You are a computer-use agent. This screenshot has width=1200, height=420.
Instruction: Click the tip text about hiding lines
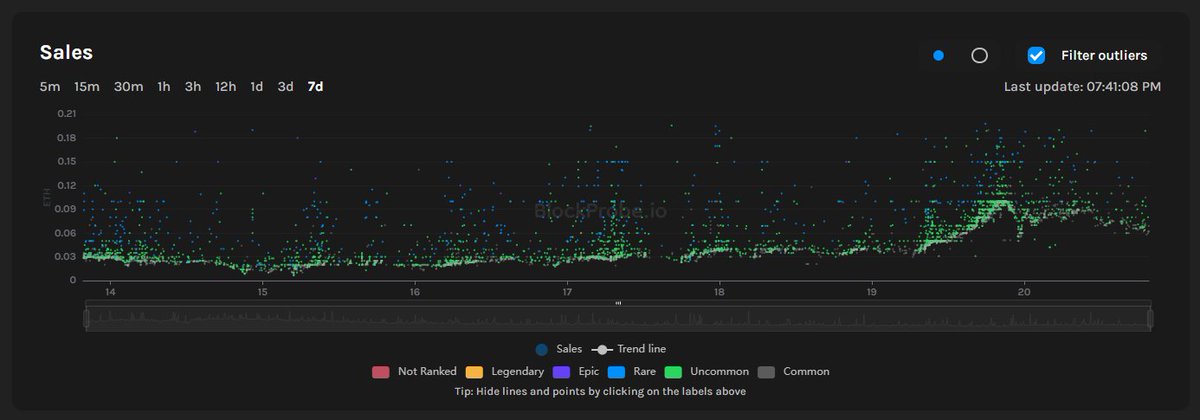tap(600, 391)
